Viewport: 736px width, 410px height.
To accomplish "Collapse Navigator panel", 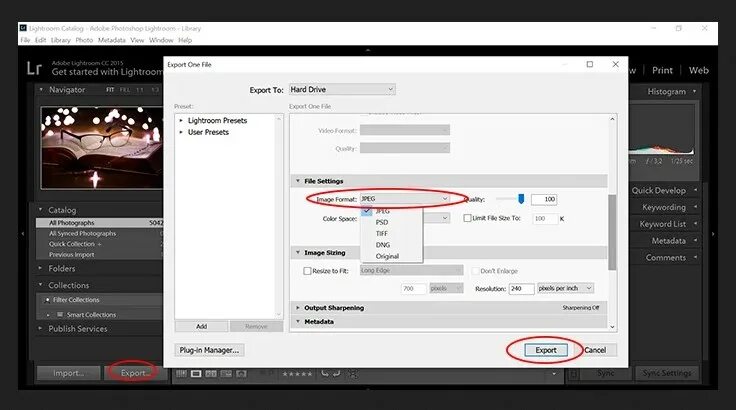I will [41, 89].
